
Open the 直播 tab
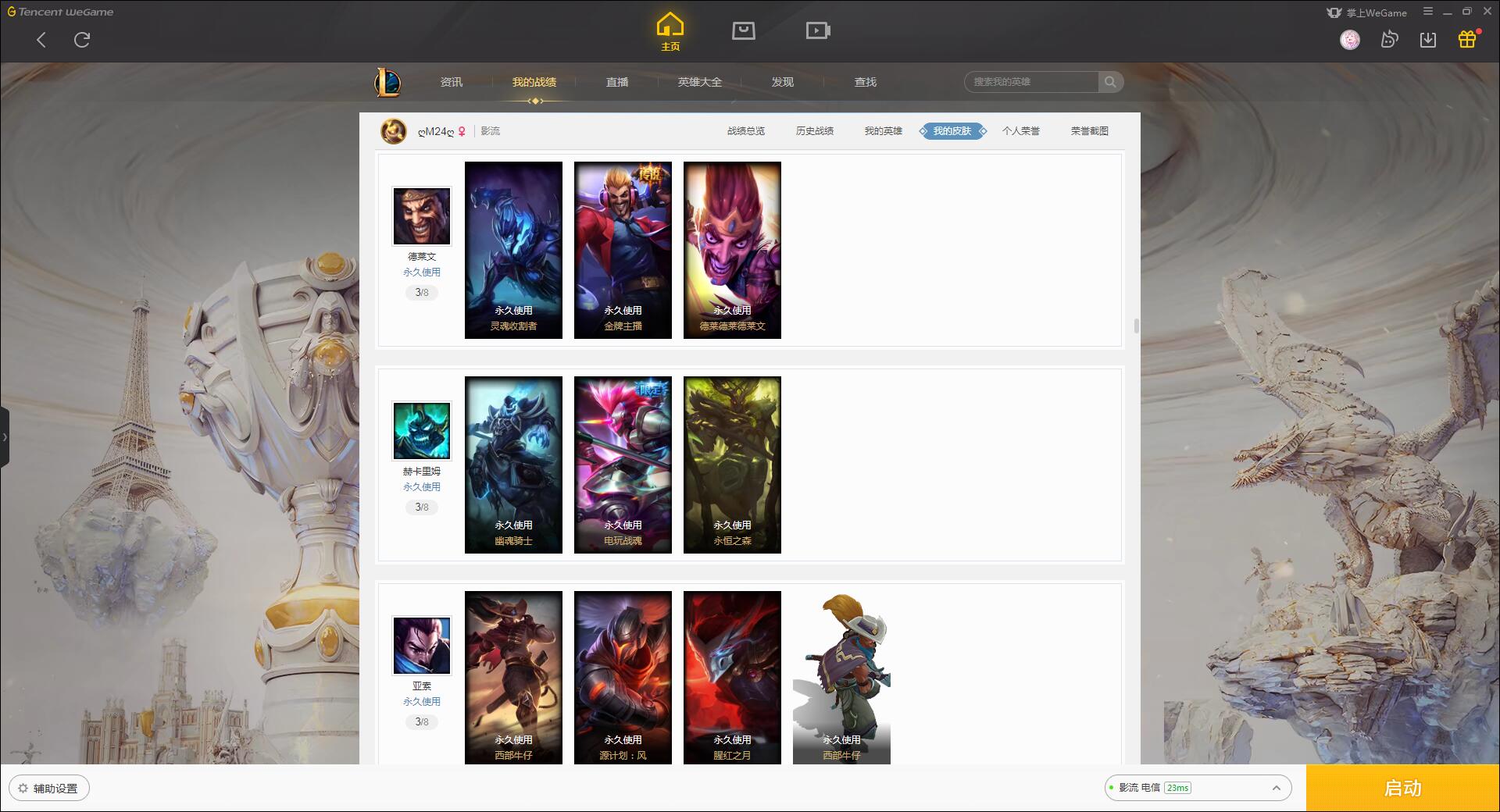tap(617, 82)
